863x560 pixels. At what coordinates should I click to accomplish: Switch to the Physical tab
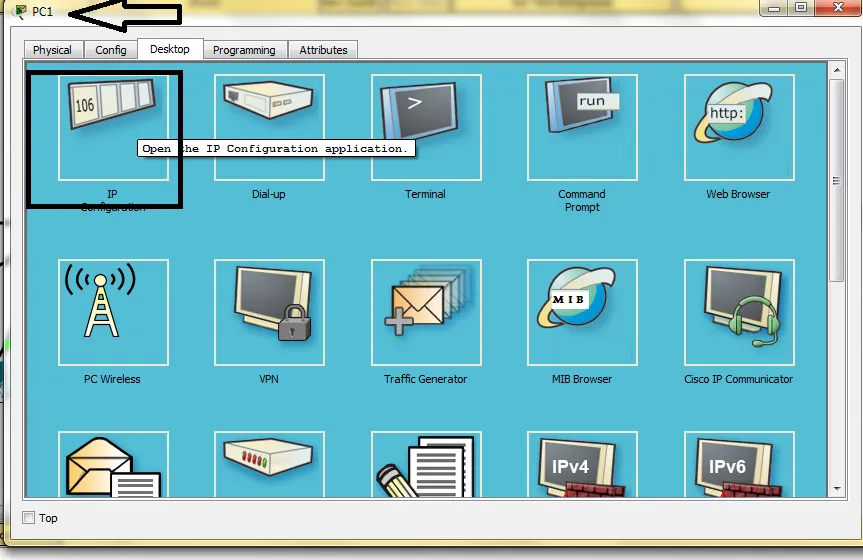pyautogui.click(x=52, y=50)
